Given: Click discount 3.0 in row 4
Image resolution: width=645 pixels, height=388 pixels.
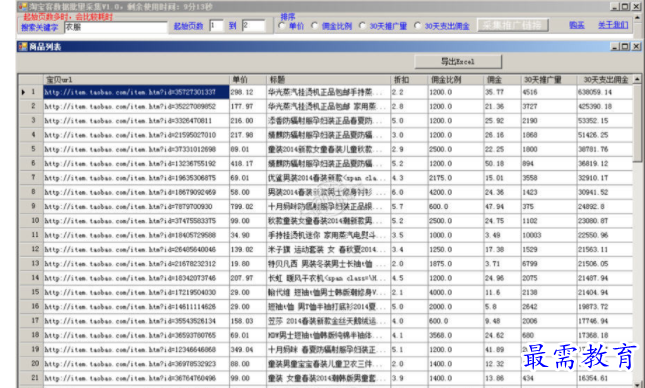Looking at the screenshot, I should (x=409, y=135).
